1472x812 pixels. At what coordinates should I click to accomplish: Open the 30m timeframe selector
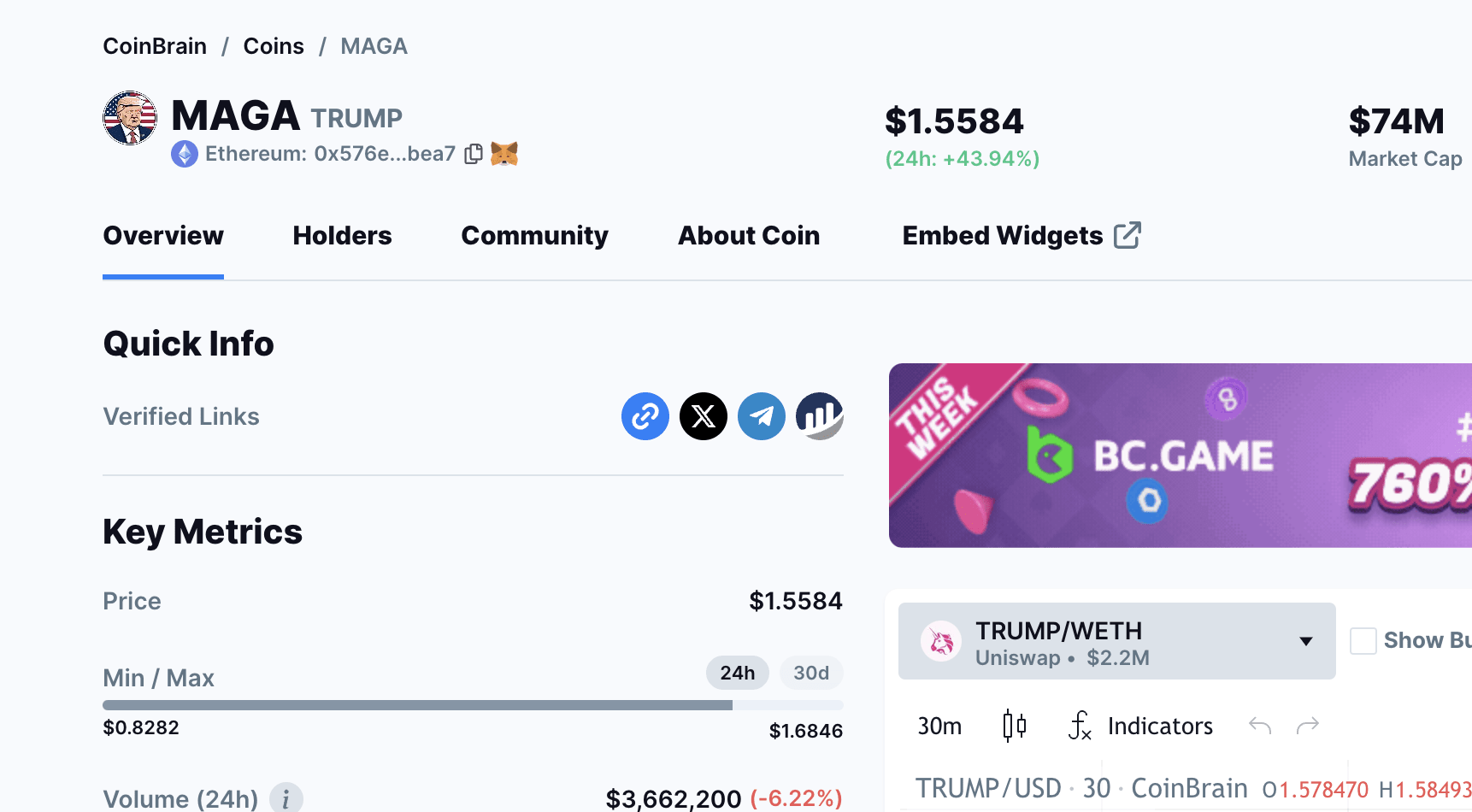(939, 725)
